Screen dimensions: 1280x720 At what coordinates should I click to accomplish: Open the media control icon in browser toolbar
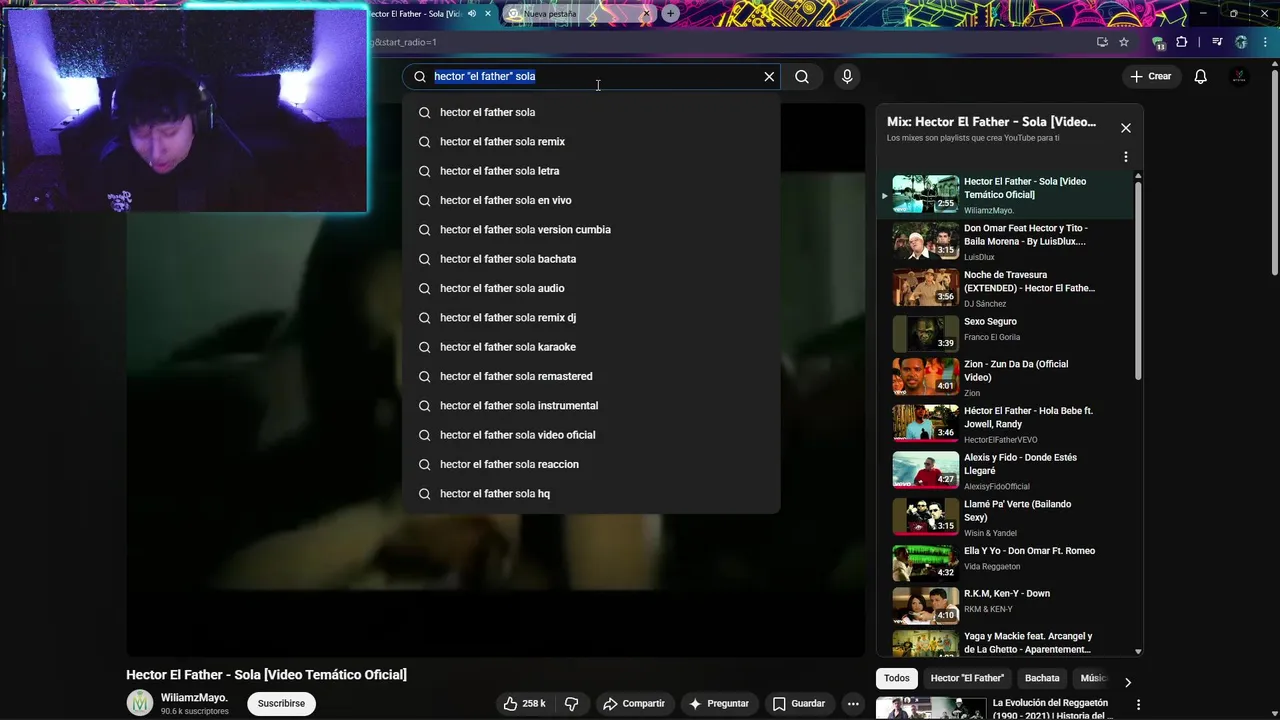1217,42
